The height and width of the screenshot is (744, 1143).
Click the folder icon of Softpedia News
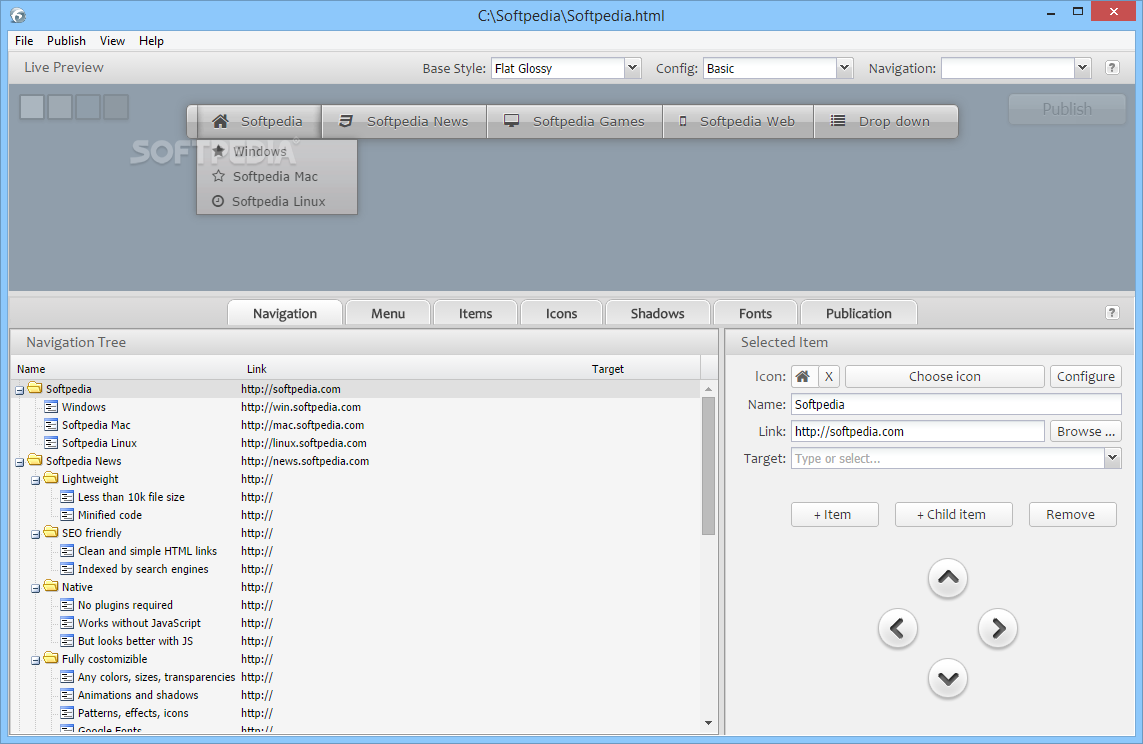click(35, 460)
